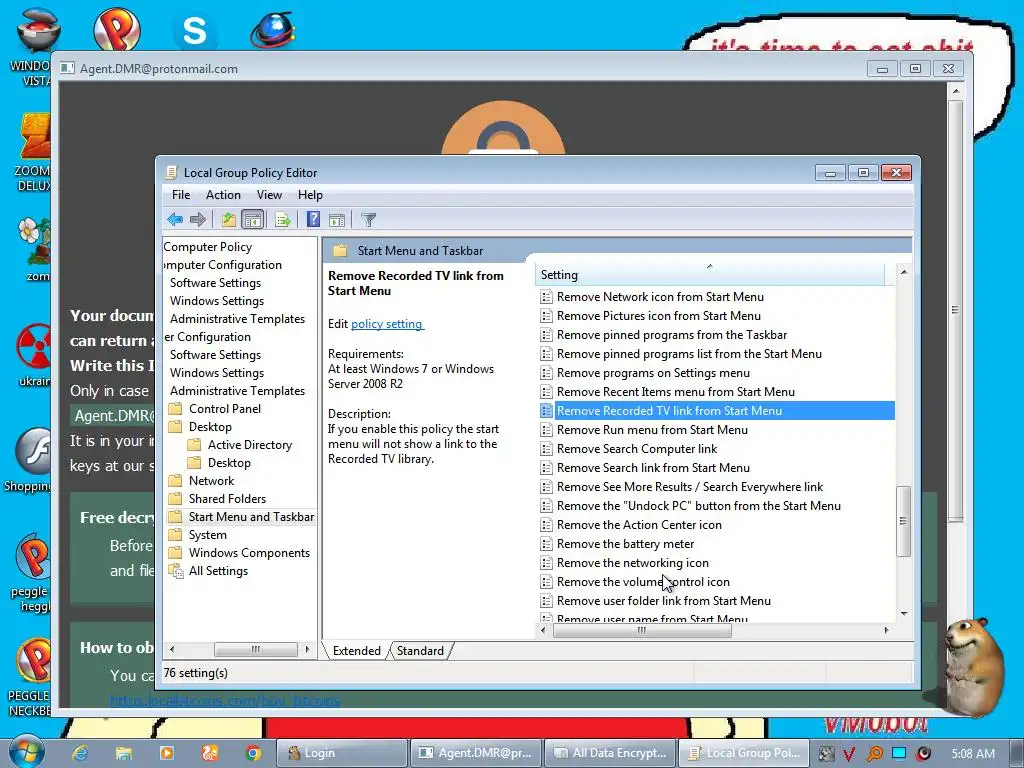Click 'Remove the volume control icon' setting

click(643, 582)
